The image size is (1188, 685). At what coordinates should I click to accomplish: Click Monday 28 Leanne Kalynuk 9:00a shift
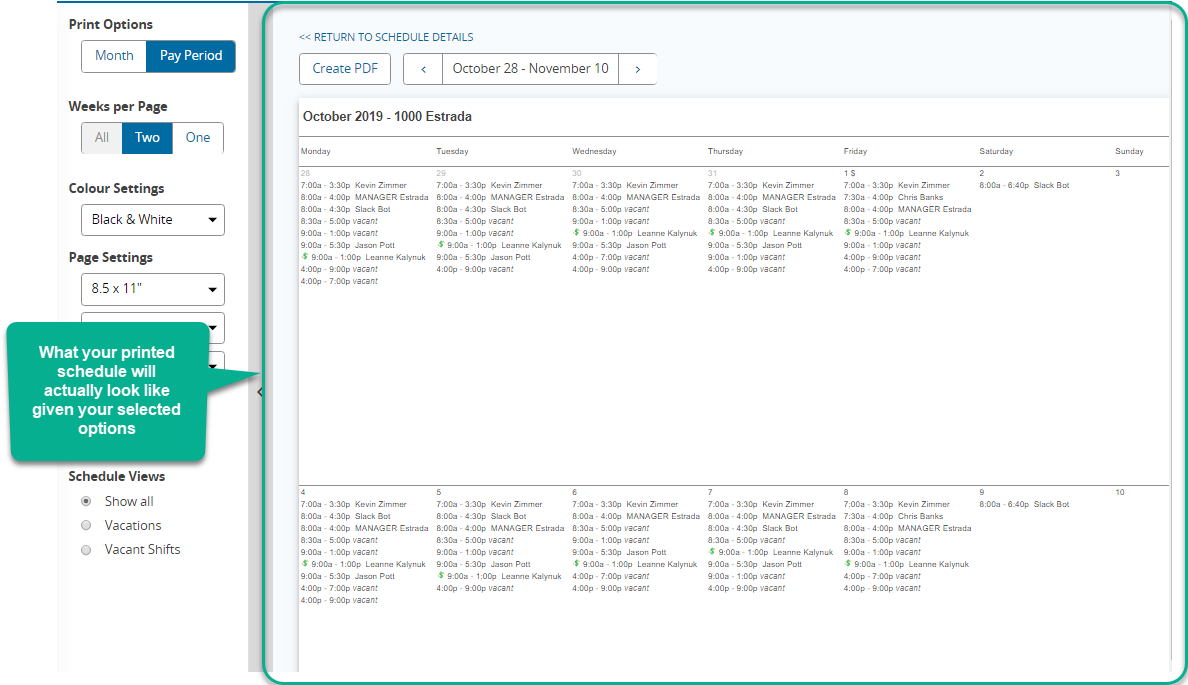(364, 258)
